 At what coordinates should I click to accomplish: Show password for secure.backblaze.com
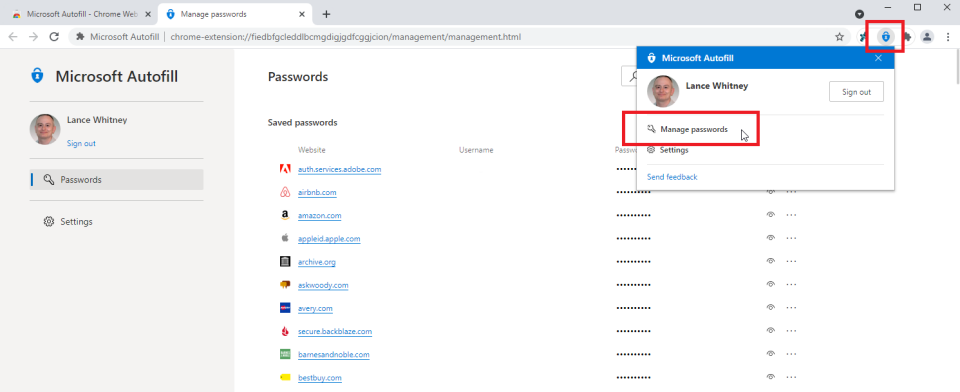(x=771, y=331)
